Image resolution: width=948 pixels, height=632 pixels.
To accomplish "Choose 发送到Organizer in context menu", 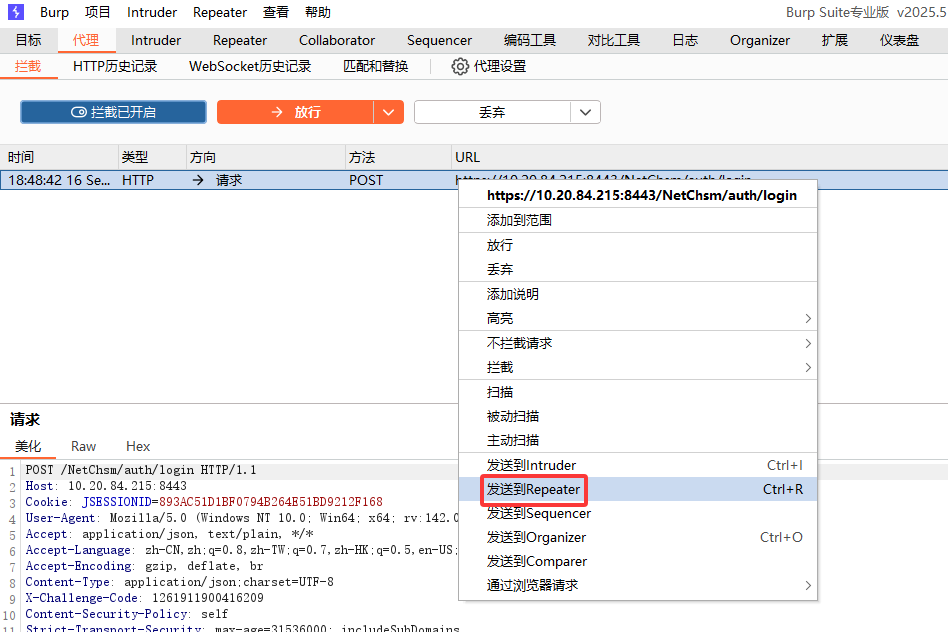I will (638, 537).
